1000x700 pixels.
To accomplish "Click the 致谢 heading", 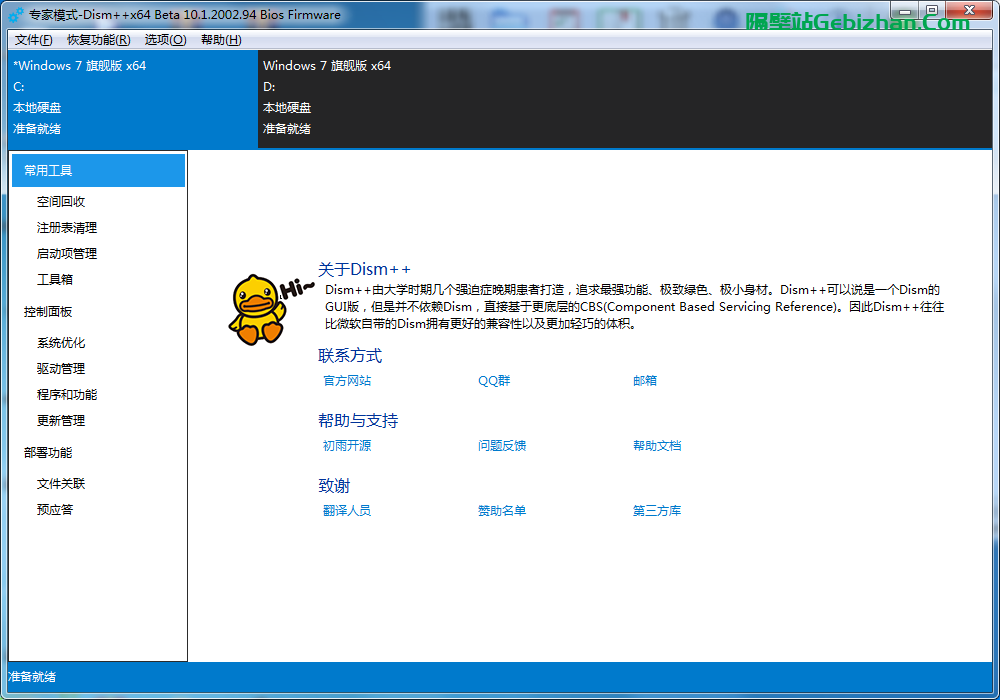I will (334, 486).
